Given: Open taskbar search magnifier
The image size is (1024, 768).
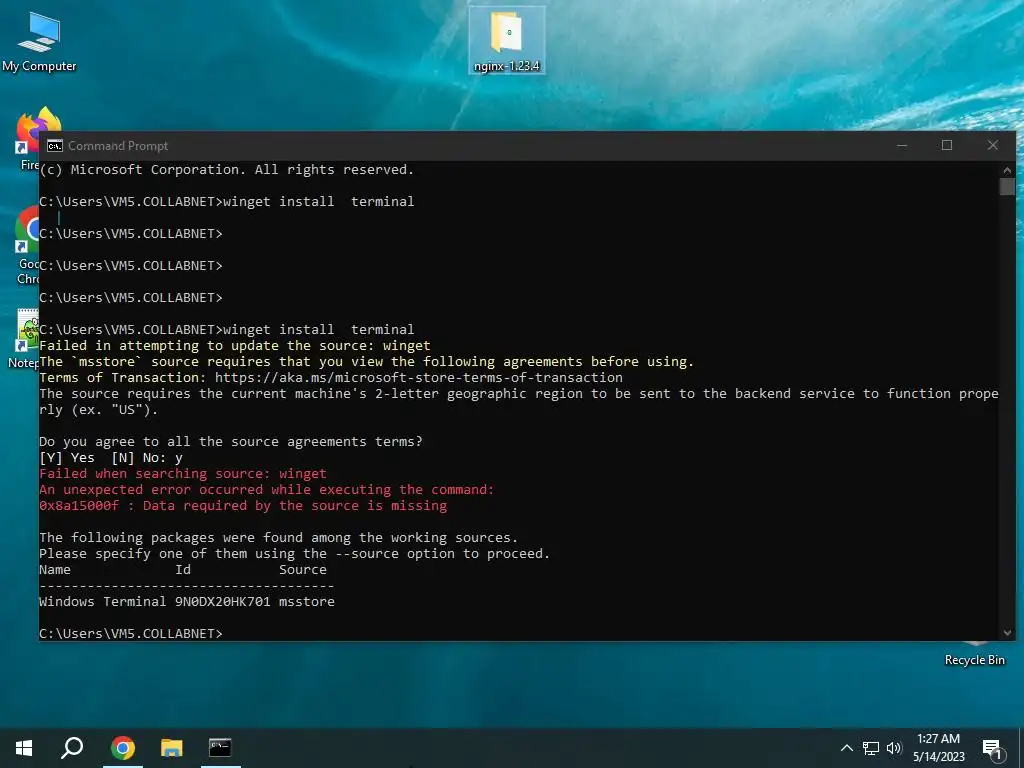Looking at the screenshot, I should click(x=72, y=748).
